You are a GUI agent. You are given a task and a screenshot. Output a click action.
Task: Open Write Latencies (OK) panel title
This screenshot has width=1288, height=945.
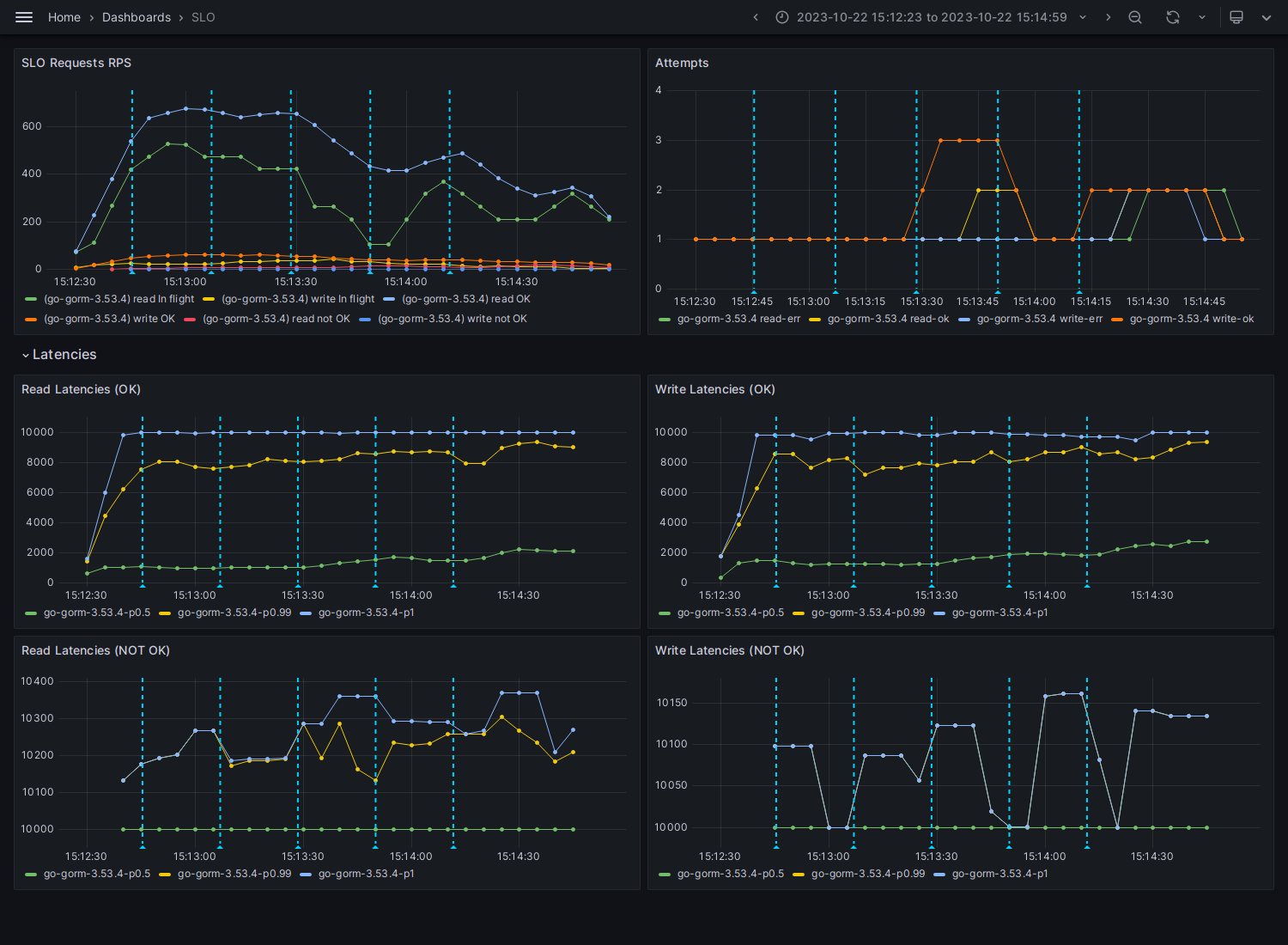click(715, 389)
